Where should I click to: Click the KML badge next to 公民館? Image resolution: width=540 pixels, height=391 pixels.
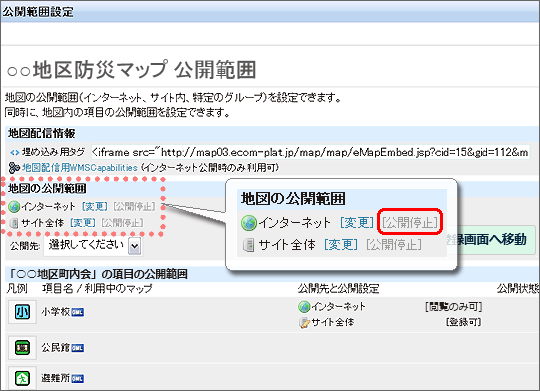tap(77, 348)
